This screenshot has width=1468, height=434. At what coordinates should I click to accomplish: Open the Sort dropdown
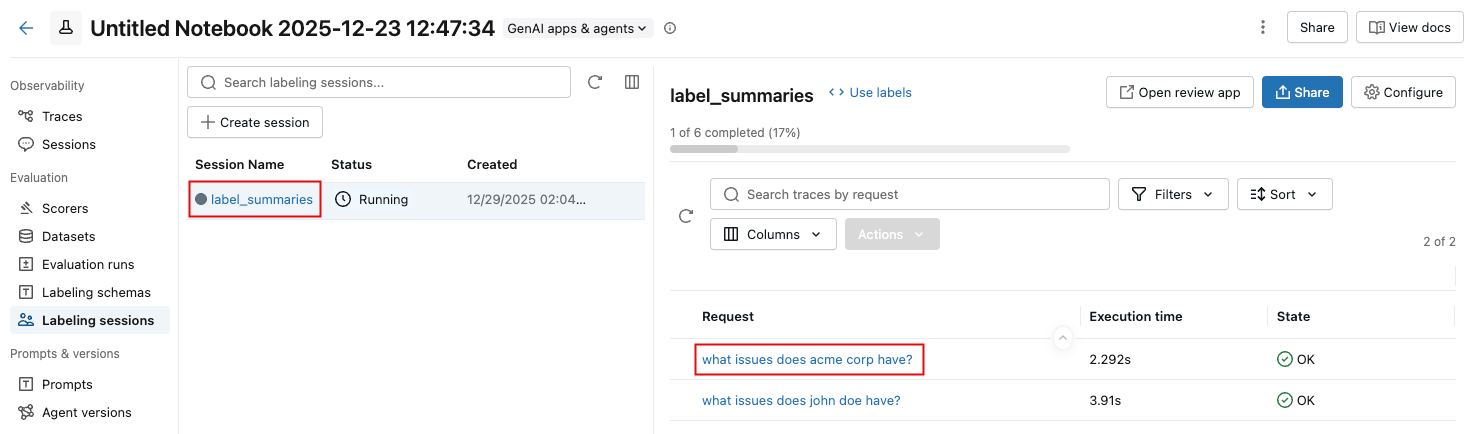click(1284, 194)
